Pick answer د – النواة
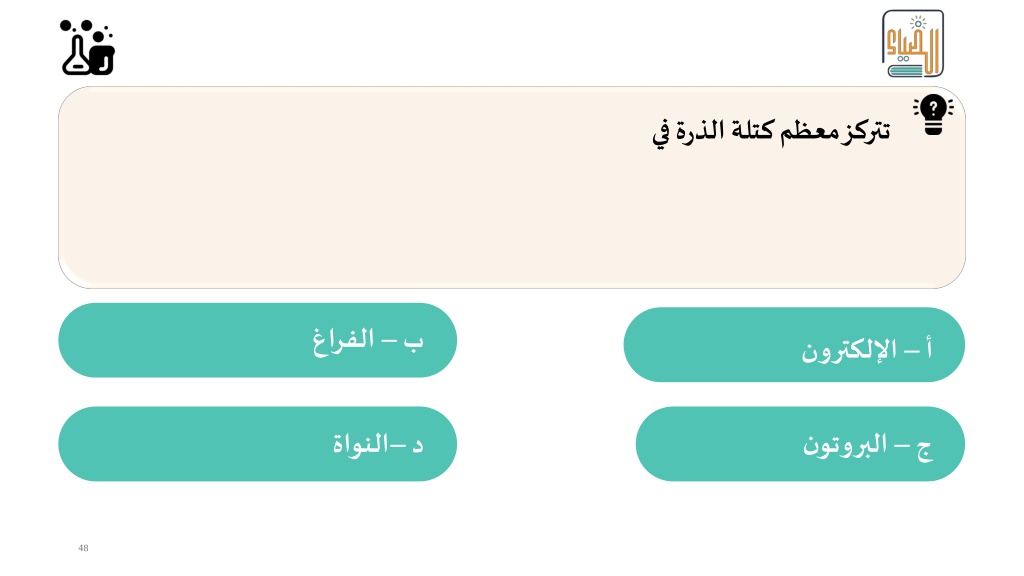 click(x=257, y=444)
